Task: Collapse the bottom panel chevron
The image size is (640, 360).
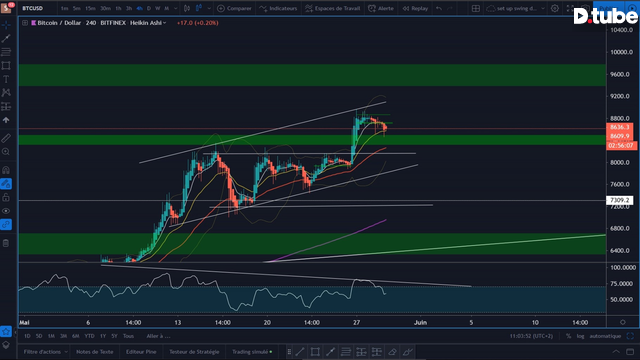Action: pos(616,351)
